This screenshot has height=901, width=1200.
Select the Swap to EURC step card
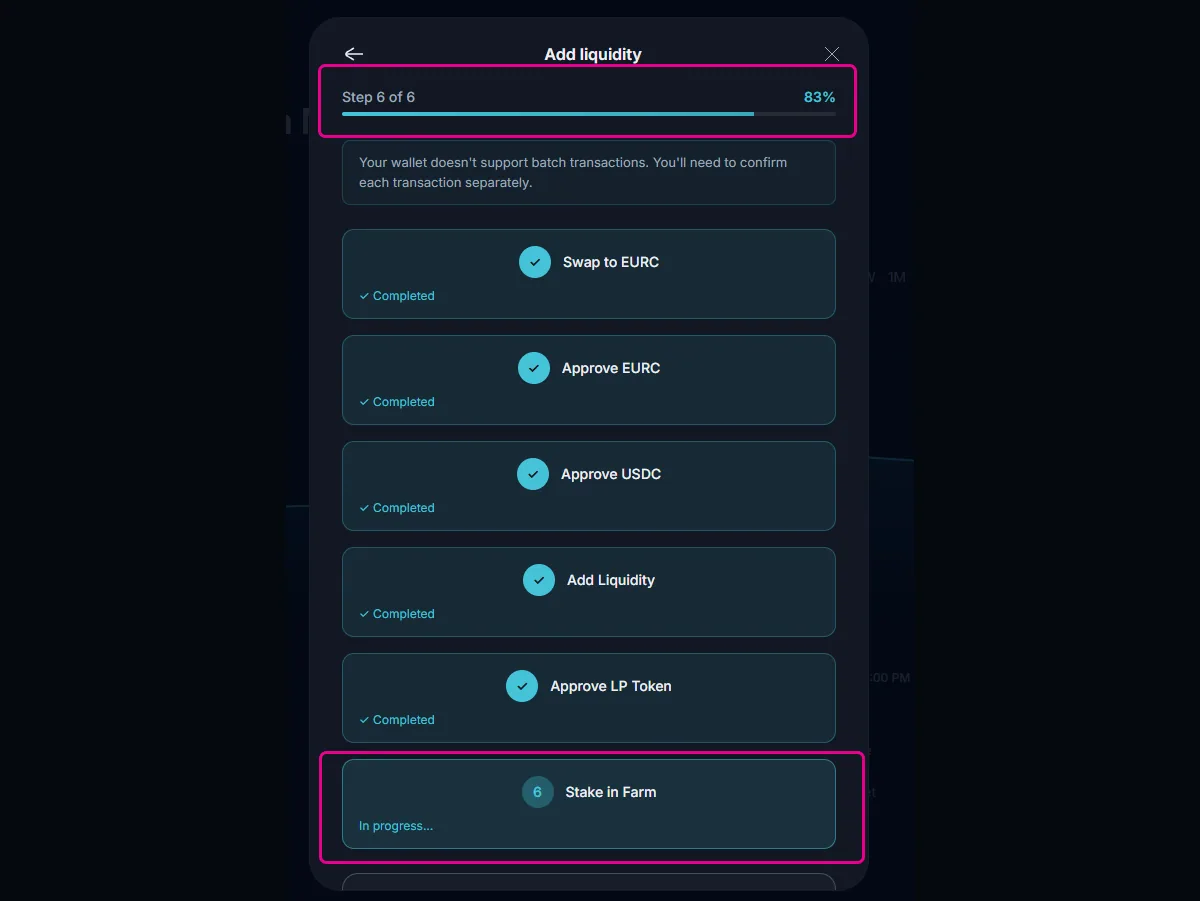click(589, 274)
